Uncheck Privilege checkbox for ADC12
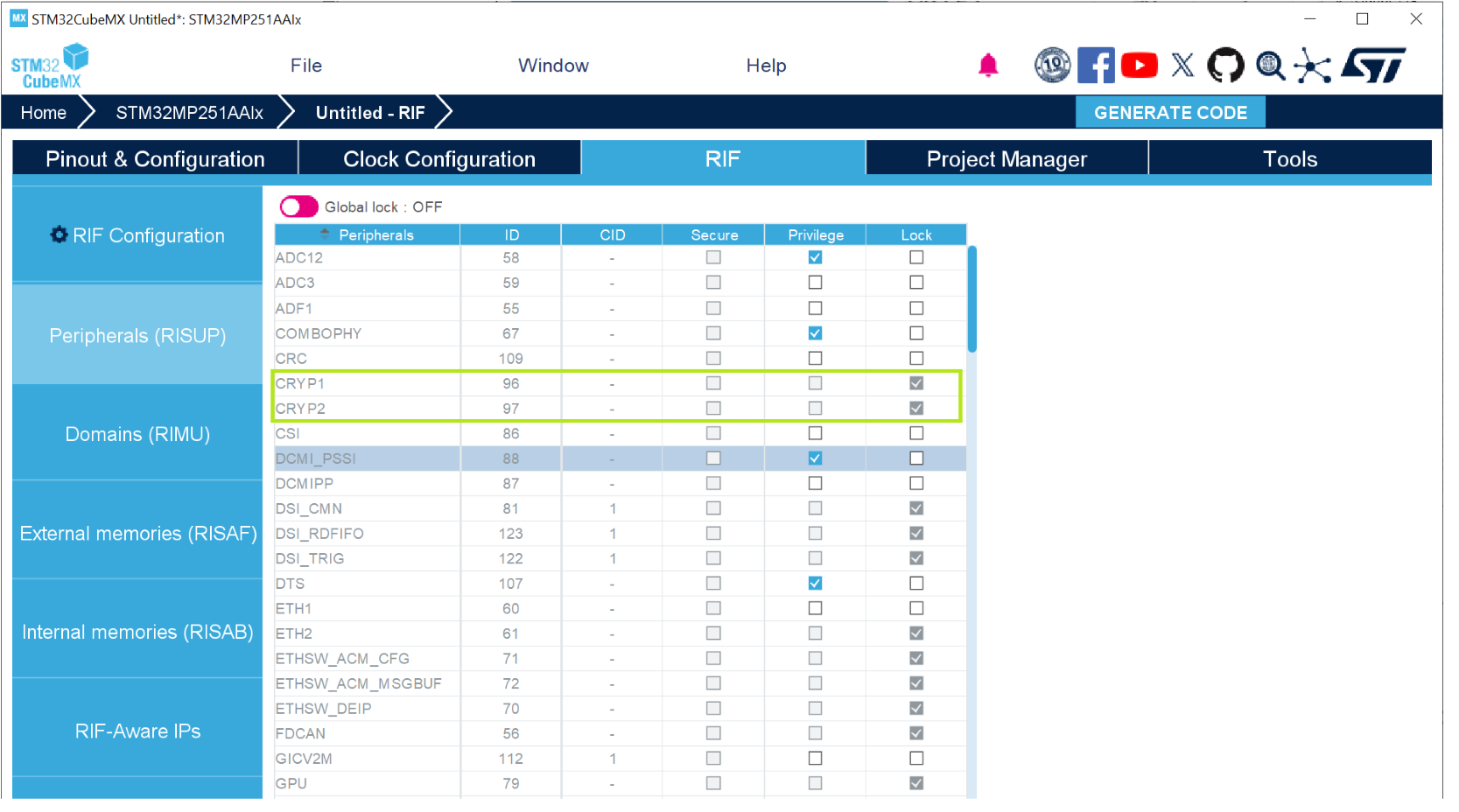This screenshot has width=1459, height=812. coord(815,257)
